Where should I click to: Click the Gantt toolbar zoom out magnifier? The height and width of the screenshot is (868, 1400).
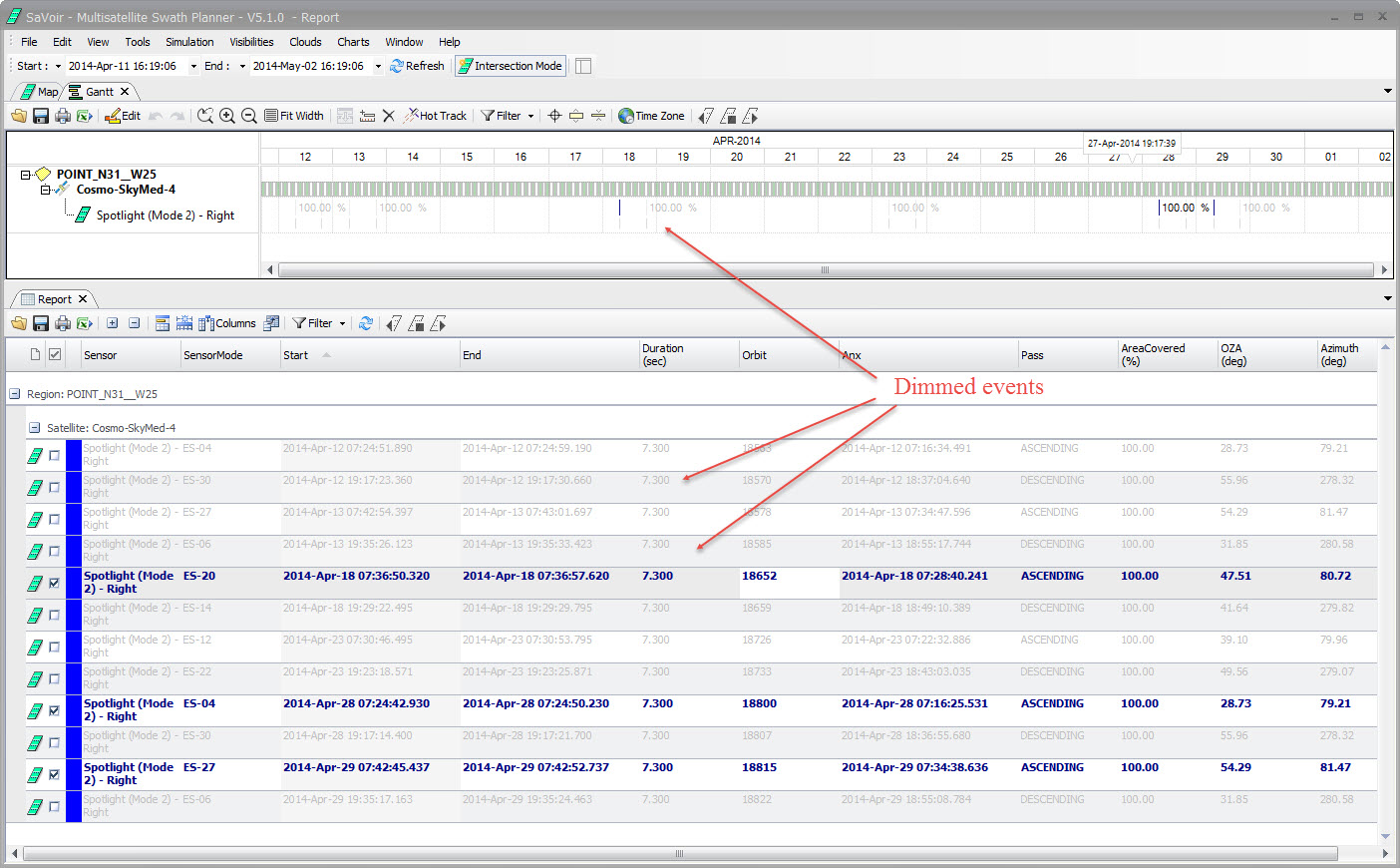click(249, 116)
